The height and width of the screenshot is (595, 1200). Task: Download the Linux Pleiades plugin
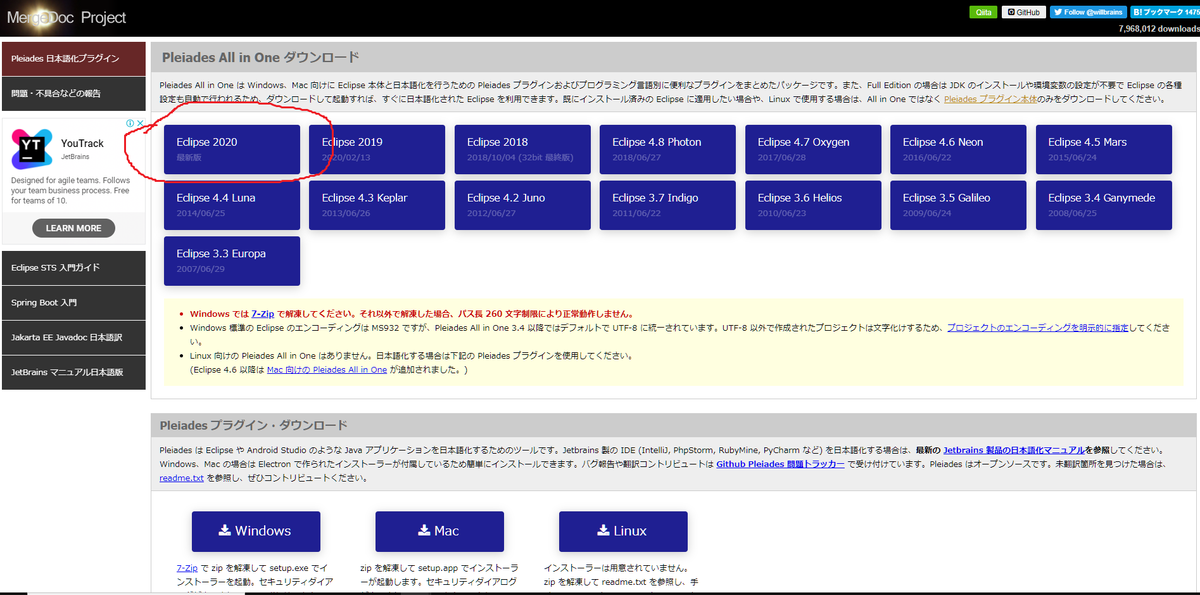pyautogui.click(x=623, y=531)
